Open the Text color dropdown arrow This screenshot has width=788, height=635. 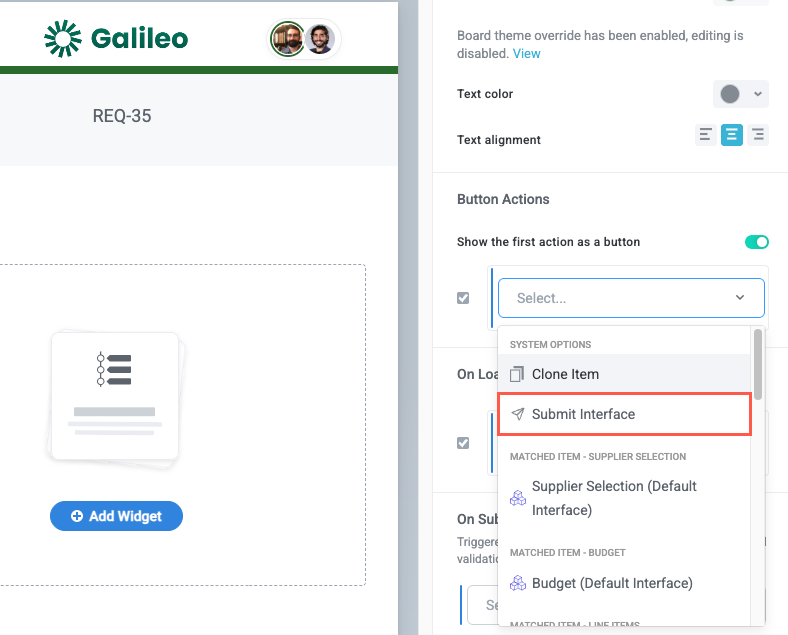coord(757,94)
